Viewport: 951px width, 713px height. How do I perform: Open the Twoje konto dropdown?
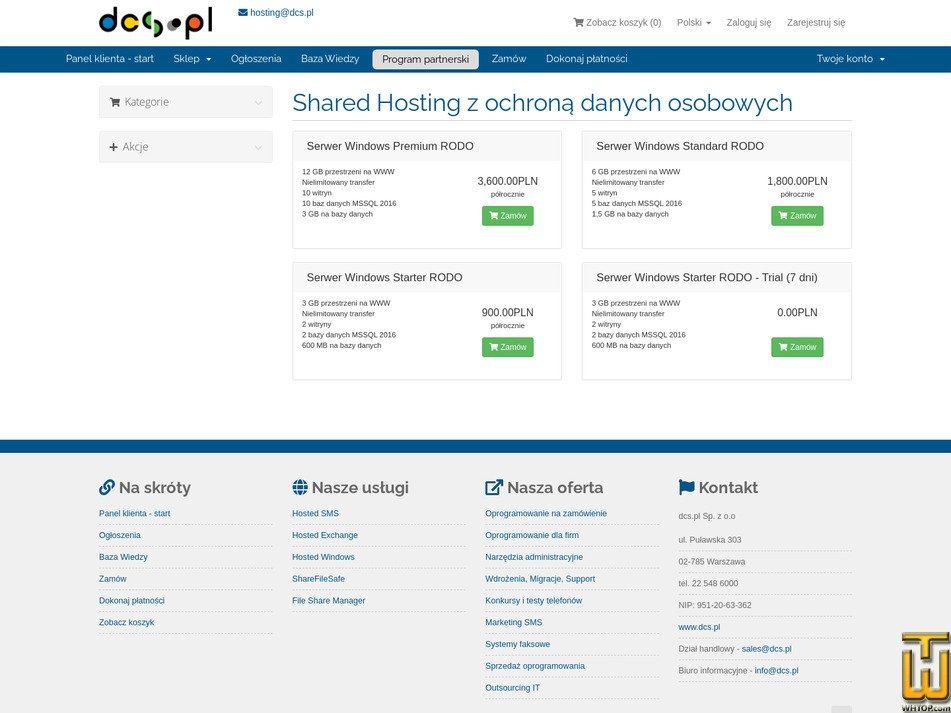click(850, 59)
